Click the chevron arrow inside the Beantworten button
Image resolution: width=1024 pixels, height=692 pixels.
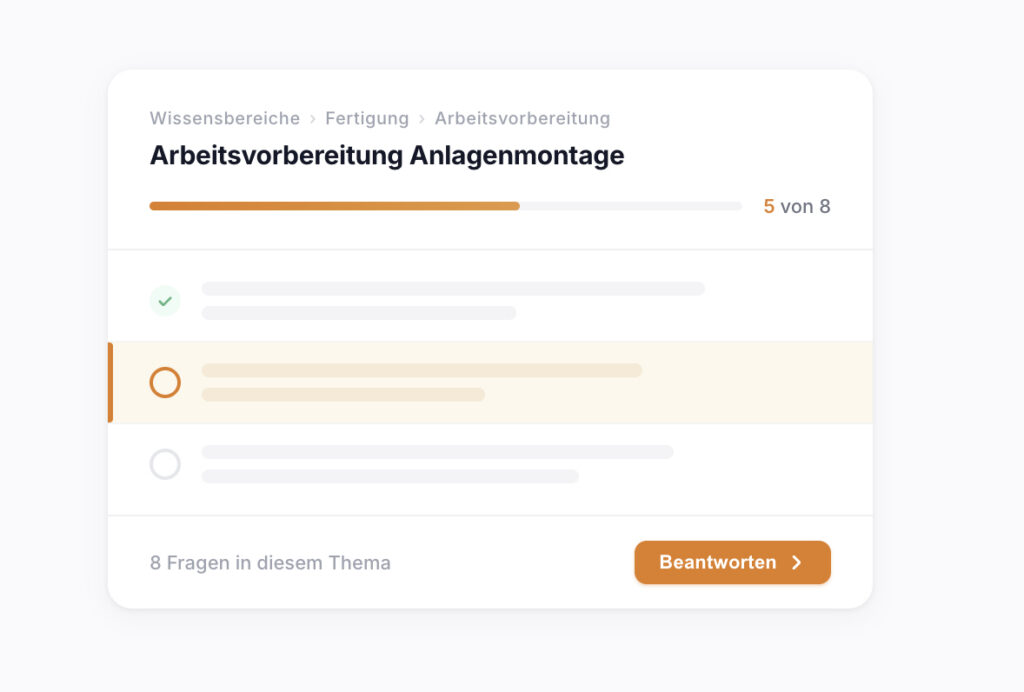tap(797, 562)
